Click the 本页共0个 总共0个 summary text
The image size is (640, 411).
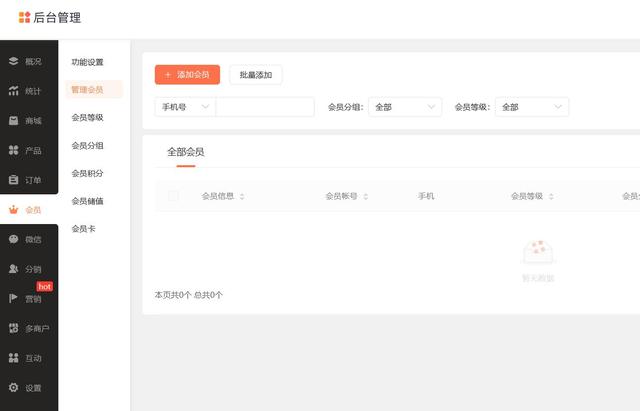(189, 295)
